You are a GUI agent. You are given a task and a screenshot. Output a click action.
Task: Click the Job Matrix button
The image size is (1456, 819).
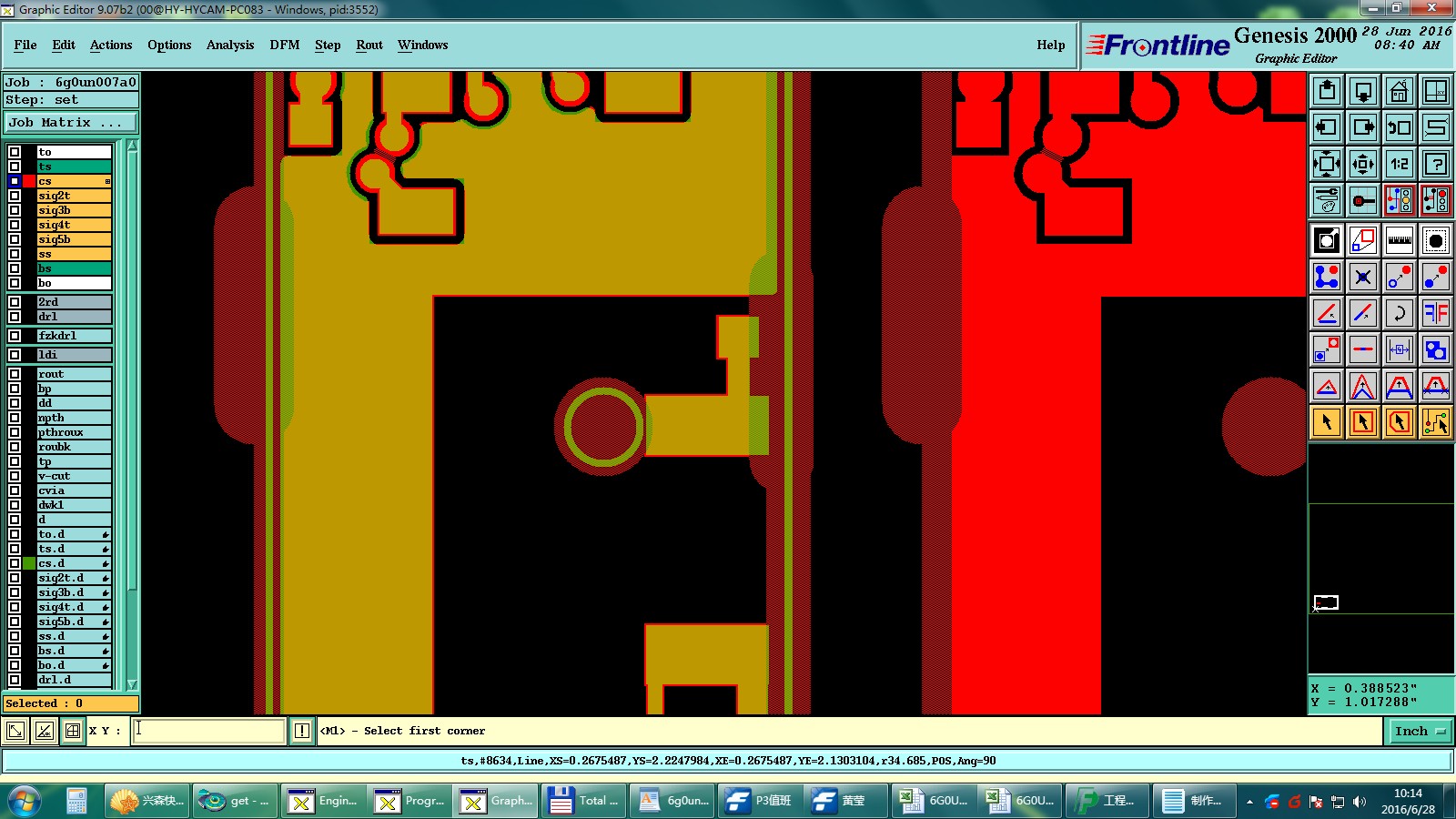tap(71, 122)
